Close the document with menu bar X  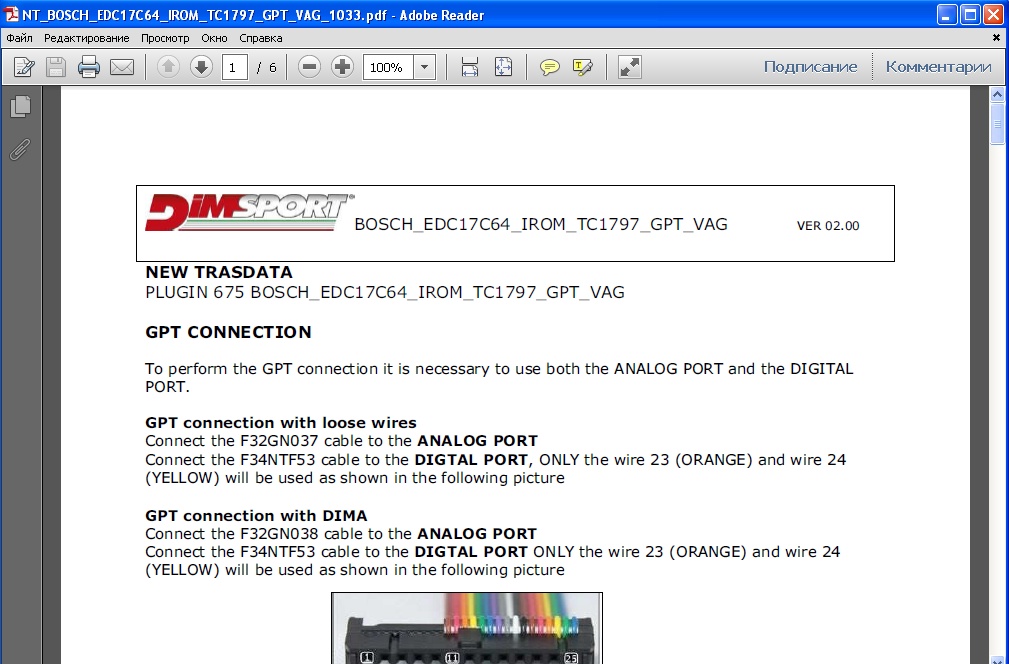tap(997, 38)
